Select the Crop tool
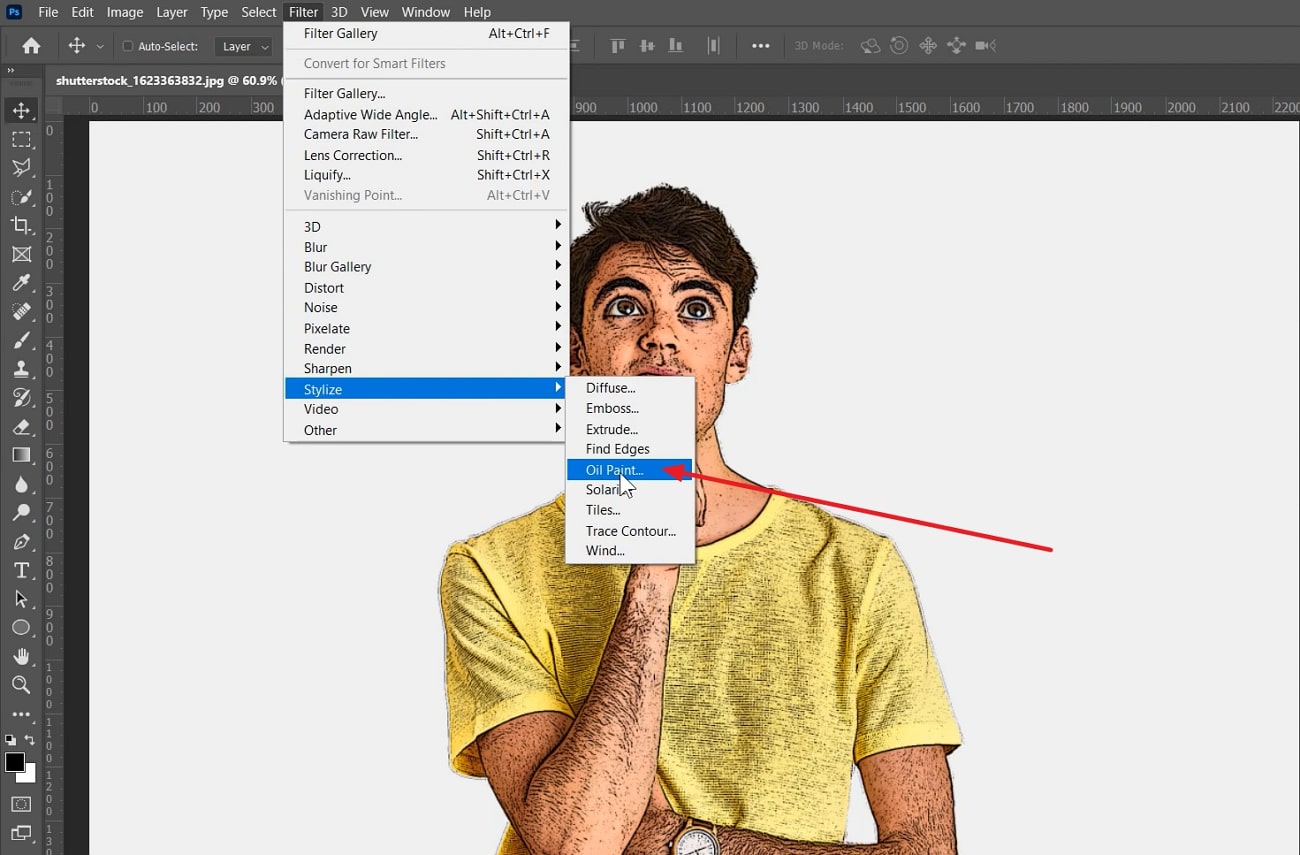Image resolution: width=1300 pixels, height=855 pixels. (21, 225)
